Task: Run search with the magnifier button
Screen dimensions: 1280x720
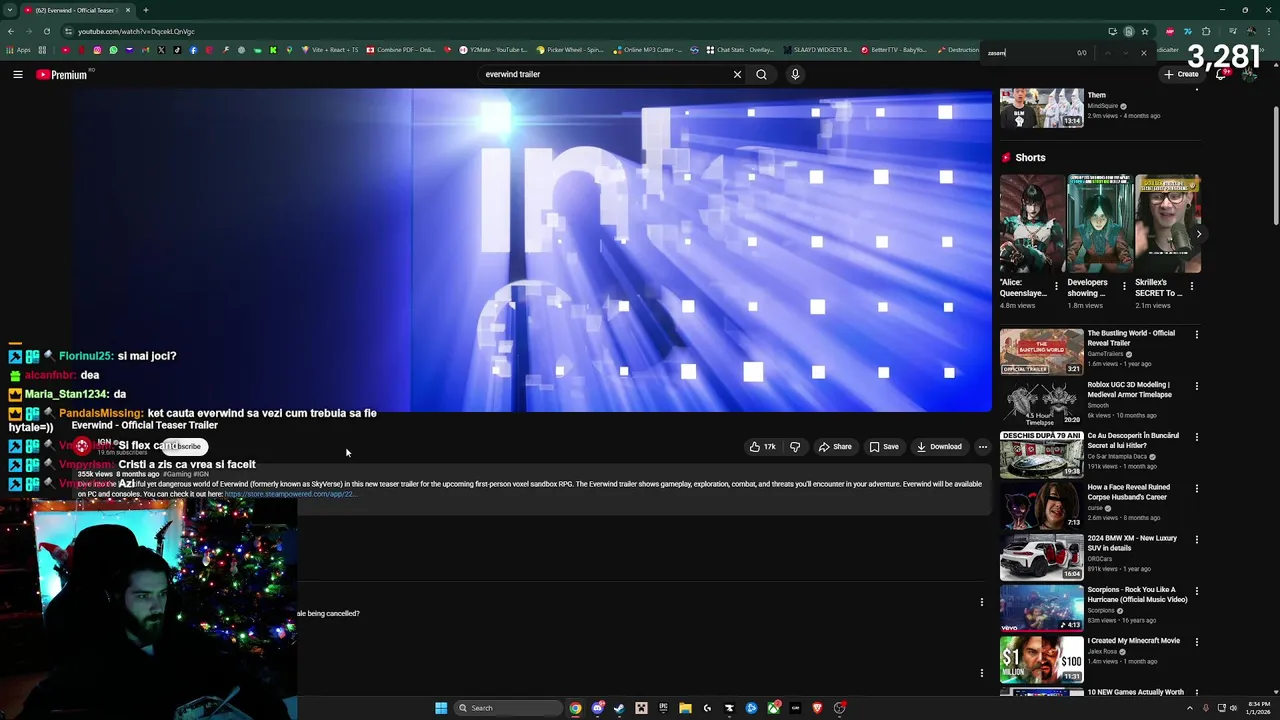Action: [761, 74]
